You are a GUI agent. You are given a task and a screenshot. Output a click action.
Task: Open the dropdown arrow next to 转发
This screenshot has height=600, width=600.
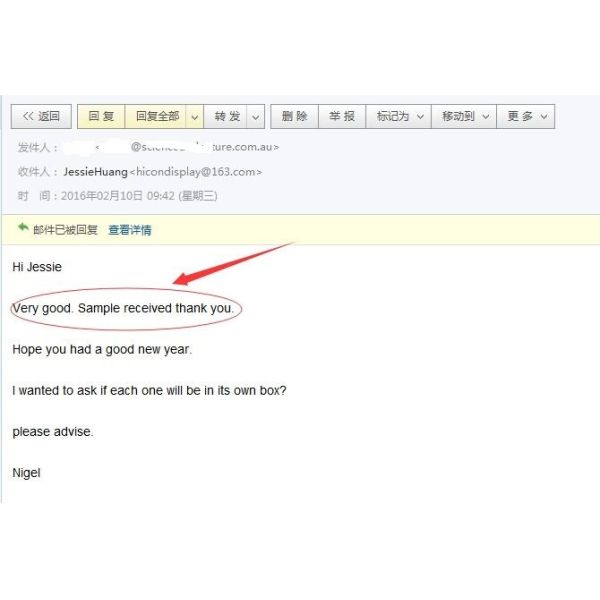256,116
